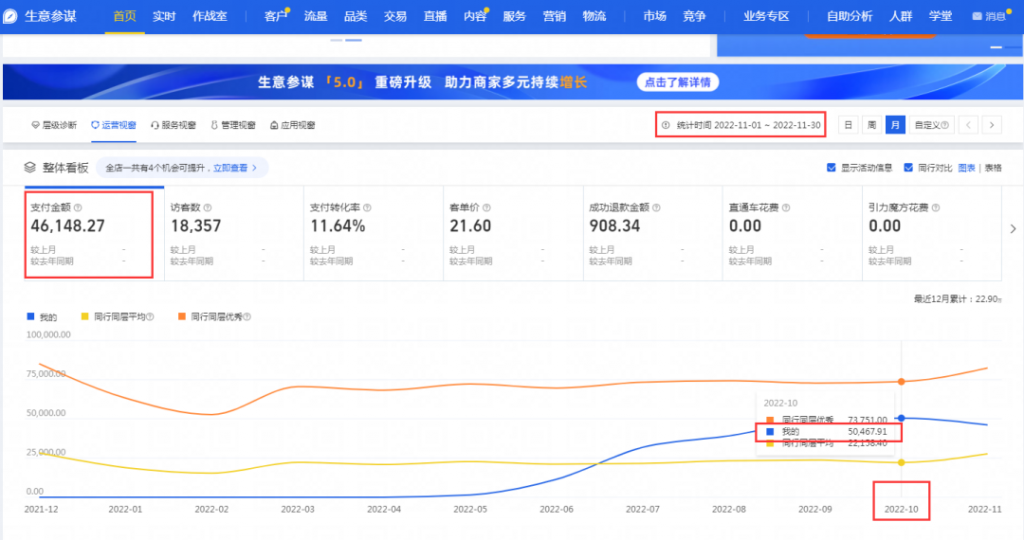Click the 生意参谋 logo icon

click(10, 16)
